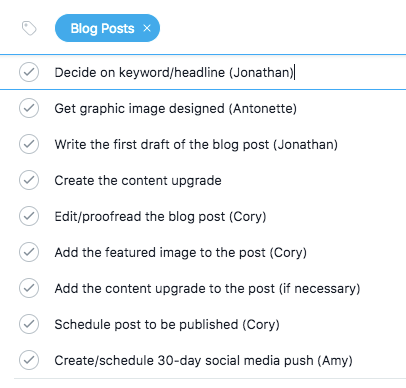Viewport: 406px width, 388px height.
Task: Mark Write the first draft subtask complete
Action: (29, 144)
